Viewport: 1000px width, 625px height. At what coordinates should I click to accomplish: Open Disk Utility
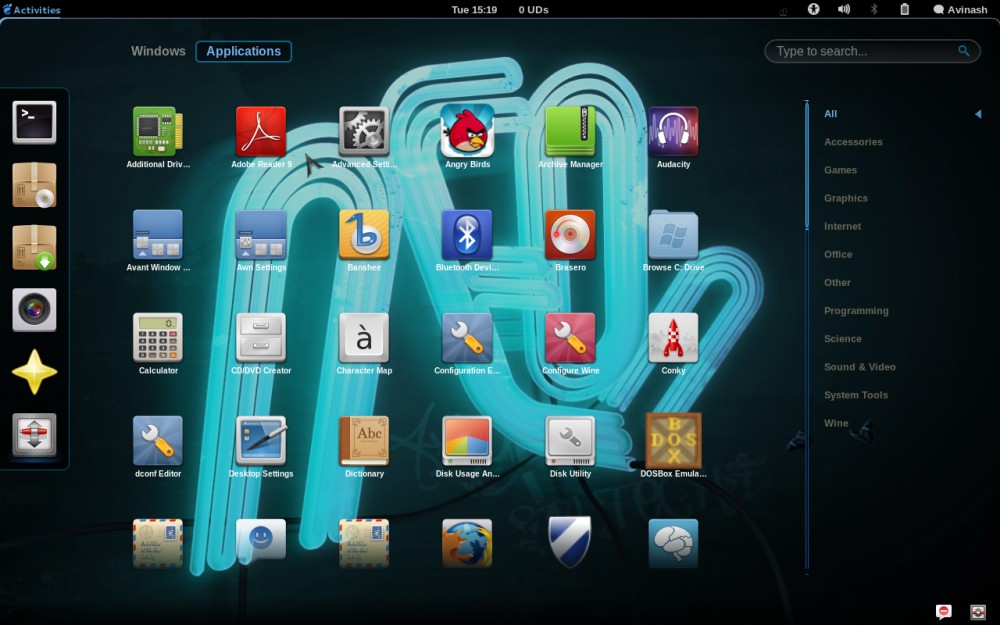(570, 441)
